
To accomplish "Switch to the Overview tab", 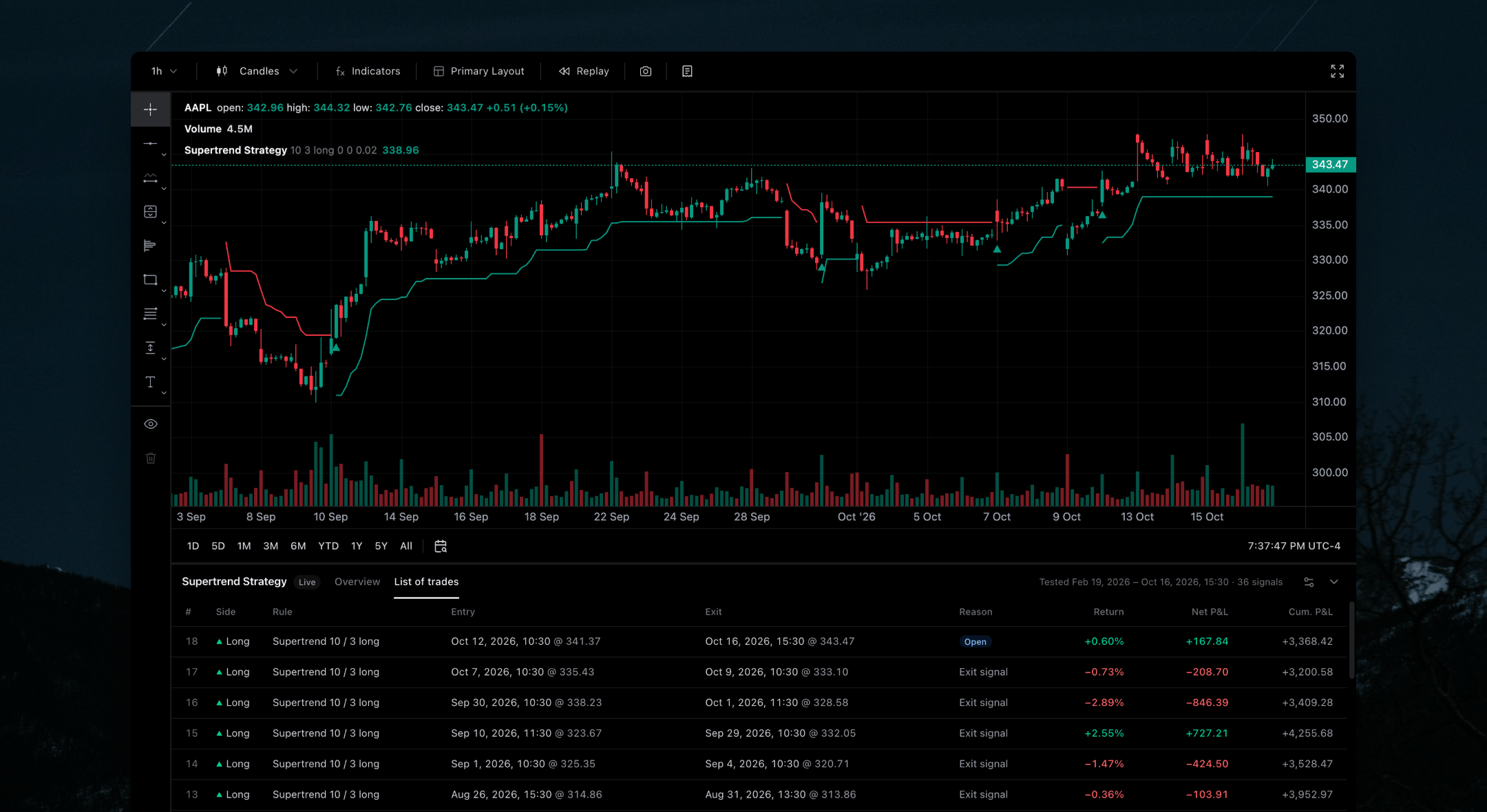I will (357, 581).
